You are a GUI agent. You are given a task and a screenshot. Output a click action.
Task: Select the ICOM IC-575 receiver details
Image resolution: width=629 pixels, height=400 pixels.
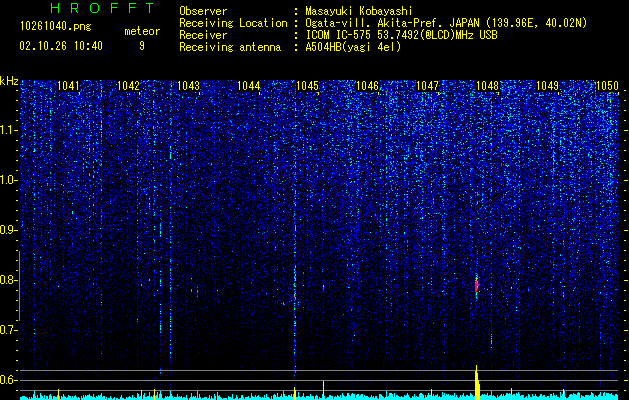coord(401,35)
